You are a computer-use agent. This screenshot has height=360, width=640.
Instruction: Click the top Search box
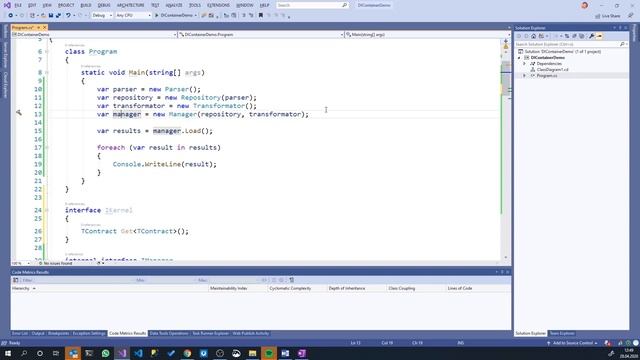(x=312, y=5)
